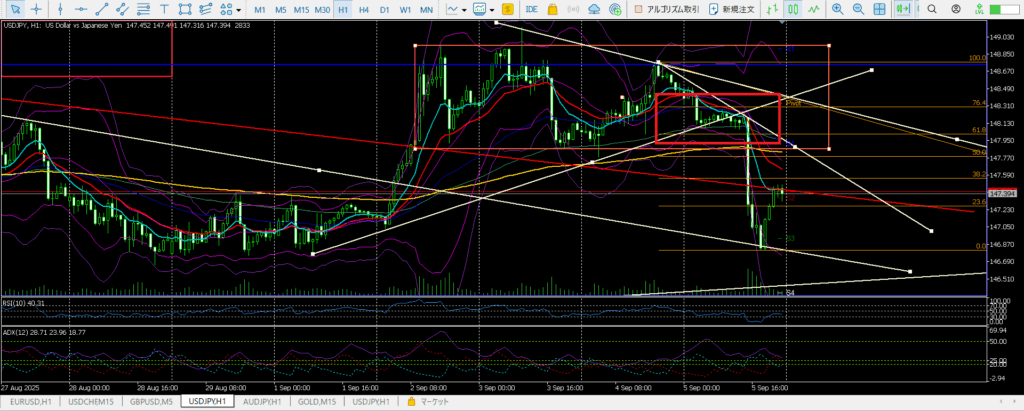Open the EURUSD,H1 chart tab
1024x411 pixels.
pos(28,402)
